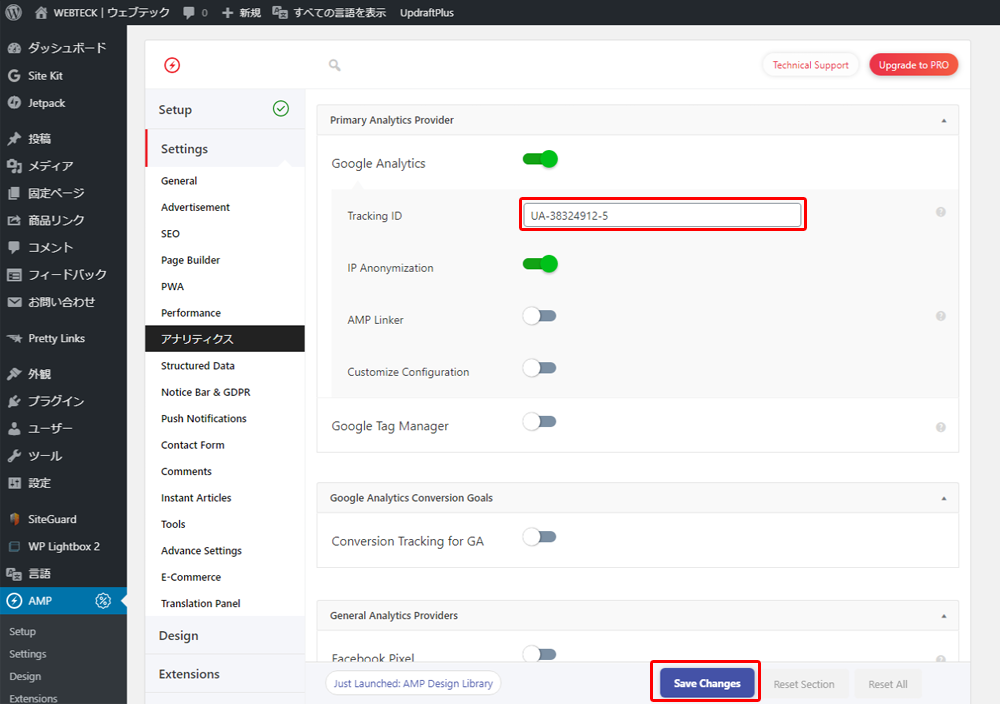Click the pin icon for posts

tap(14, 138)
